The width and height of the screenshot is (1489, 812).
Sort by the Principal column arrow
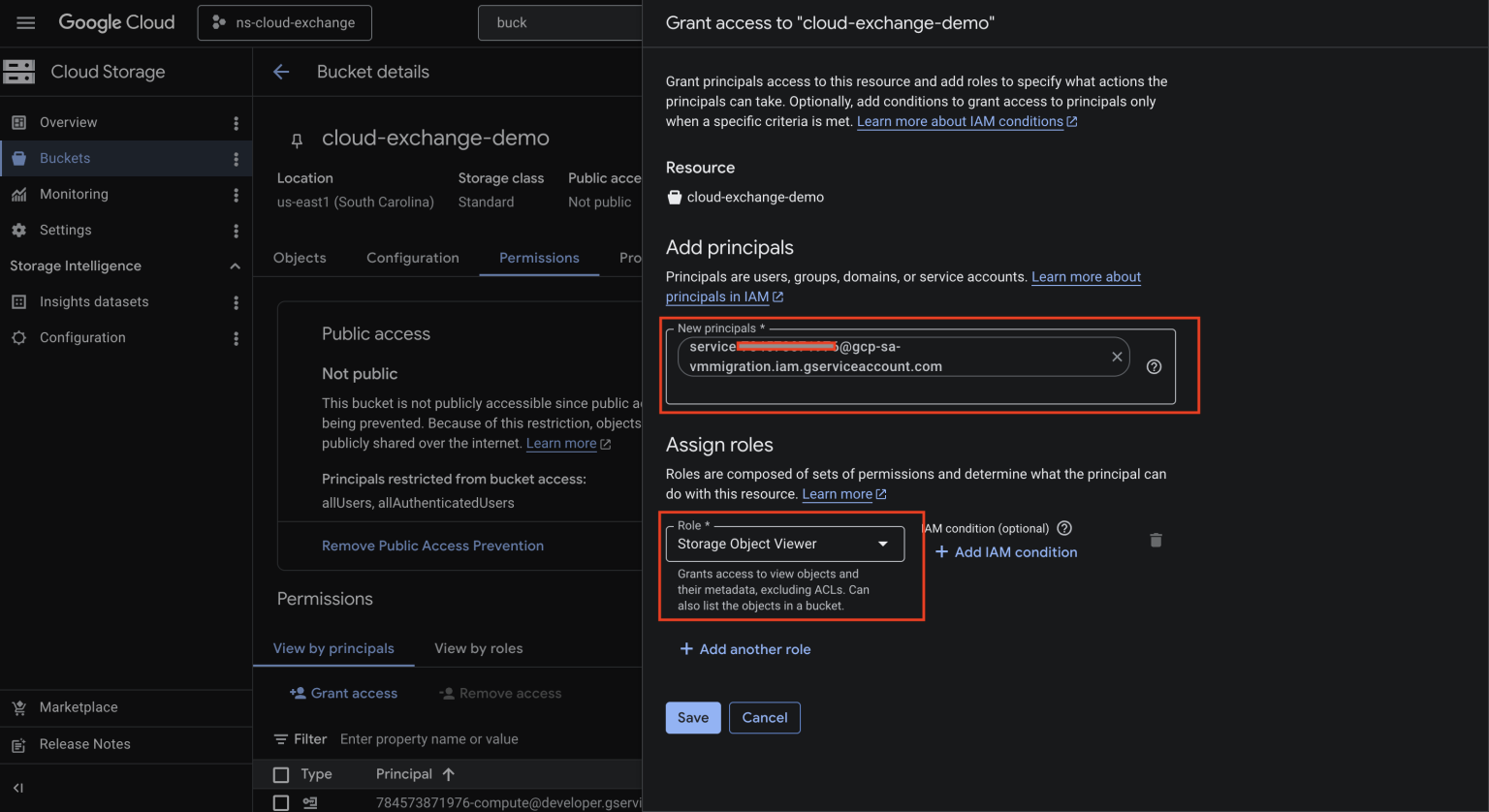[448, 774]
